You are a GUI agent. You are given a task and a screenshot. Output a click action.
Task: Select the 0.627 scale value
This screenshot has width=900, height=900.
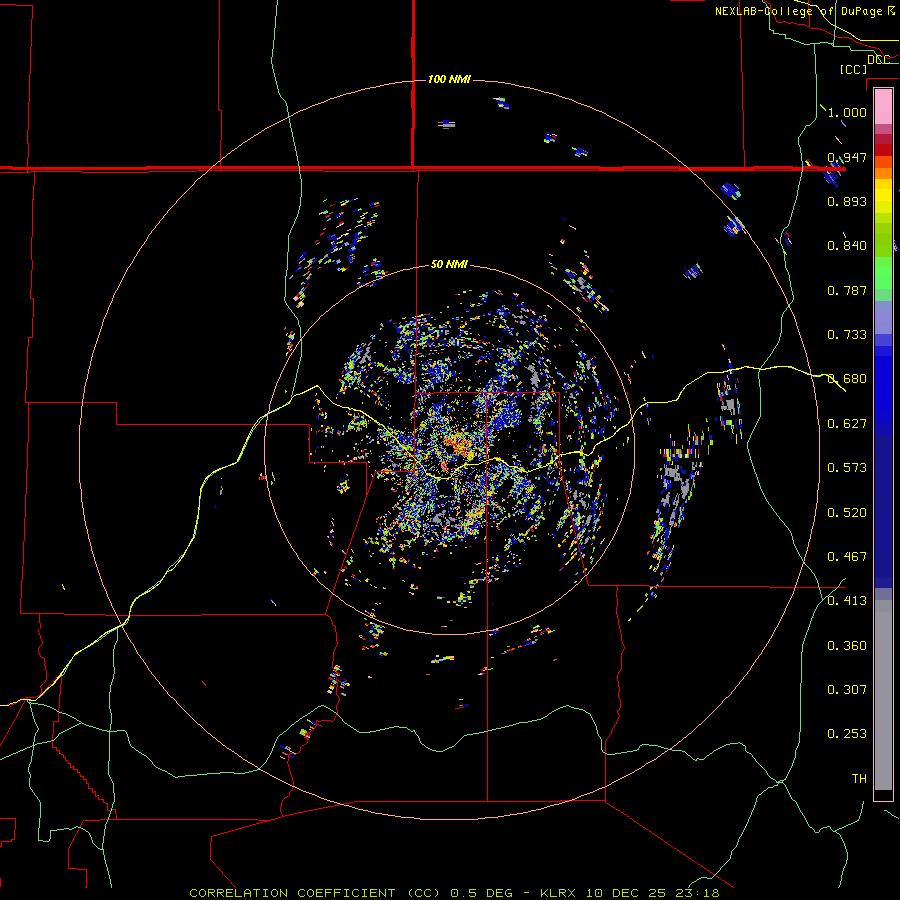[847, 424]
